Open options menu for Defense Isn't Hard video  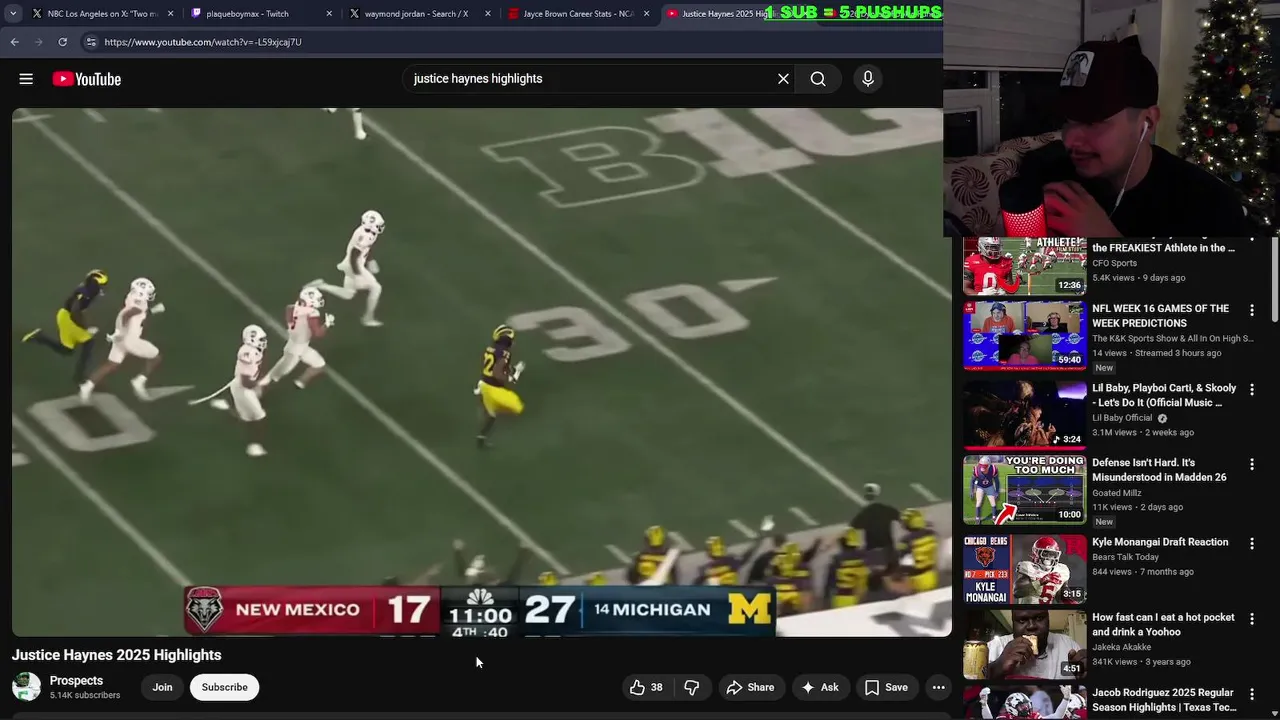pyautogui.click(x=1251, y=465)
